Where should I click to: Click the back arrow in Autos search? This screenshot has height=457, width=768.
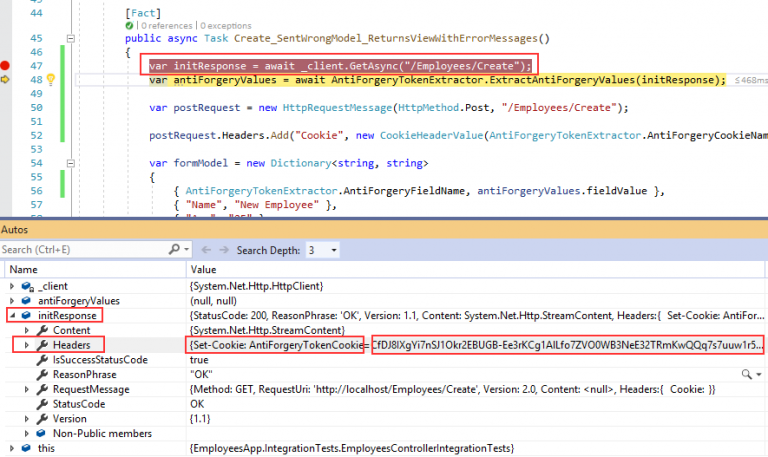click(208, 249)
